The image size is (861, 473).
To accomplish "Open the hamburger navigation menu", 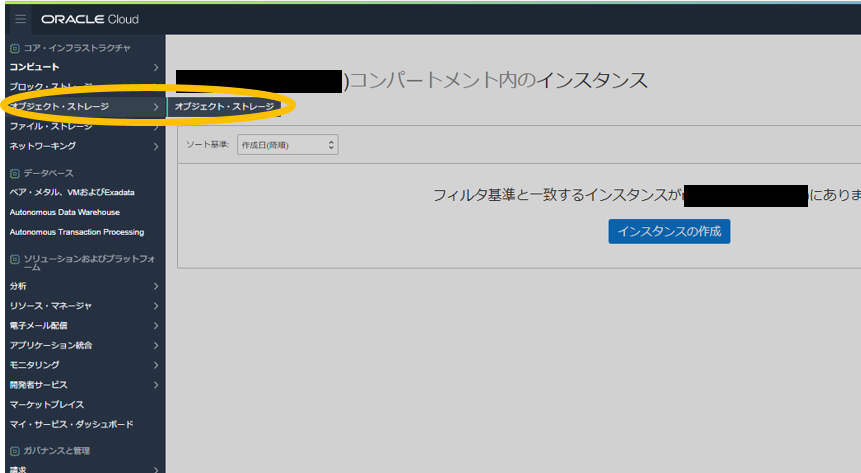I will (x=20, y=19).
